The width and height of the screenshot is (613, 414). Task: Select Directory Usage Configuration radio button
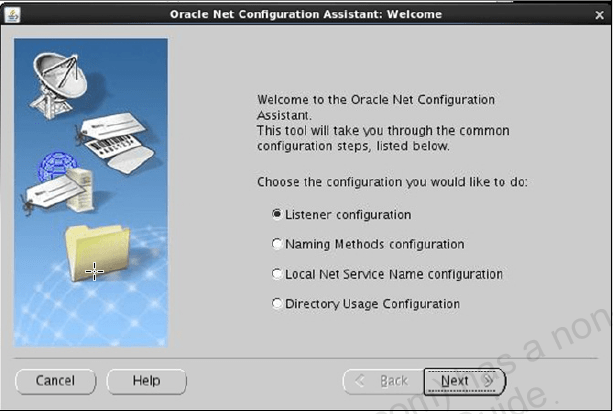(277, 304)
